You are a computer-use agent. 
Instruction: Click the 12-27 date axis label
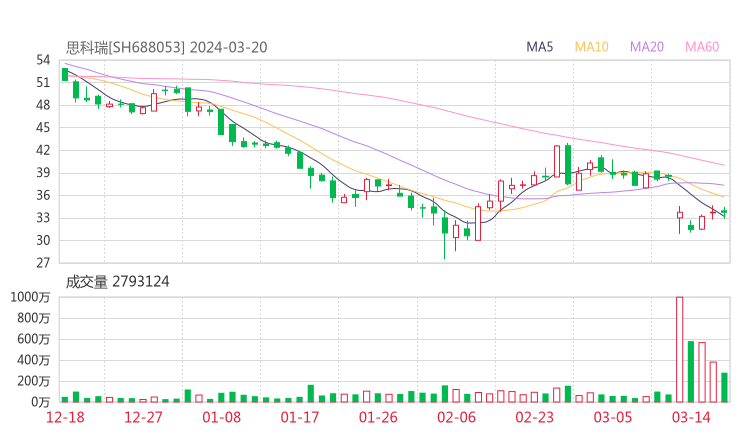(x=143, y=417)
